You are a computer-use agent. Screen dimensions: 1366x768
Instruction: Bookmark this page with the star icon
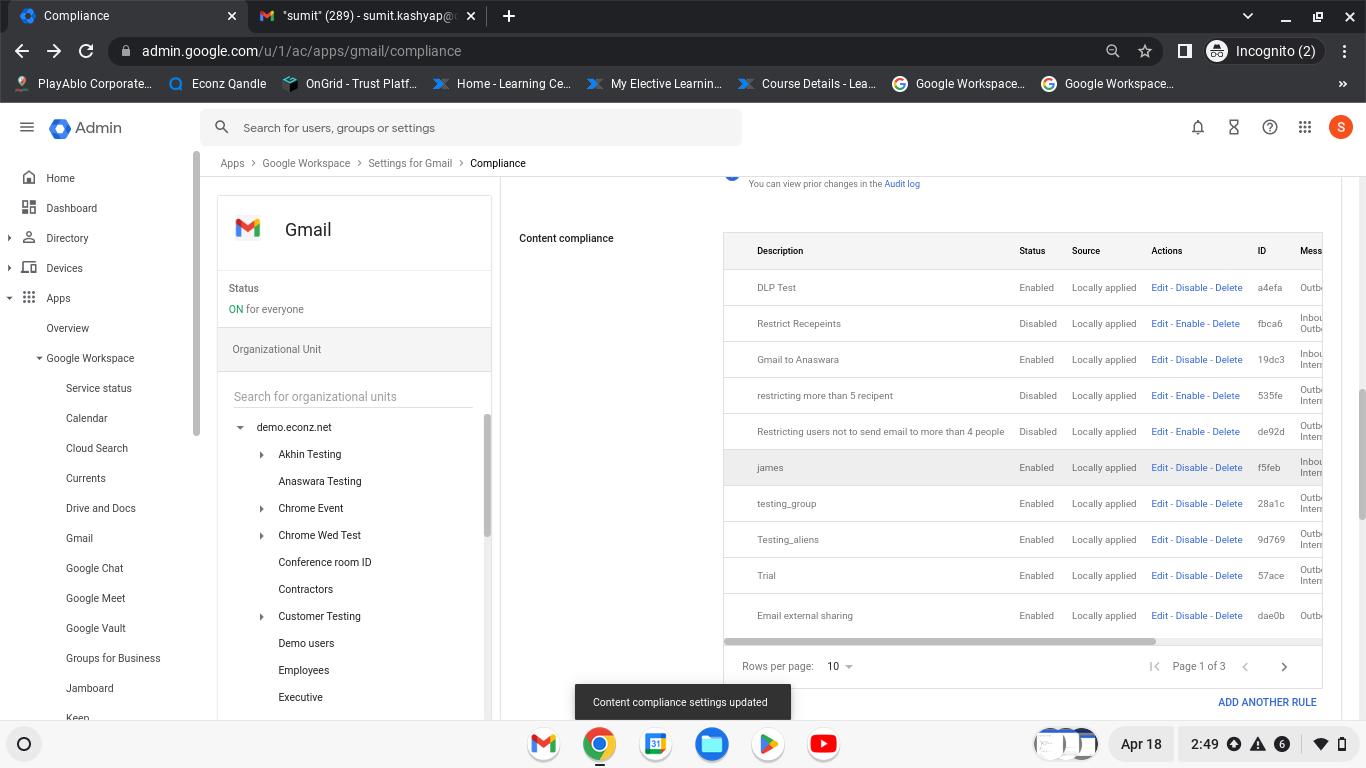pyautogui.click(x=1145, y=51)
